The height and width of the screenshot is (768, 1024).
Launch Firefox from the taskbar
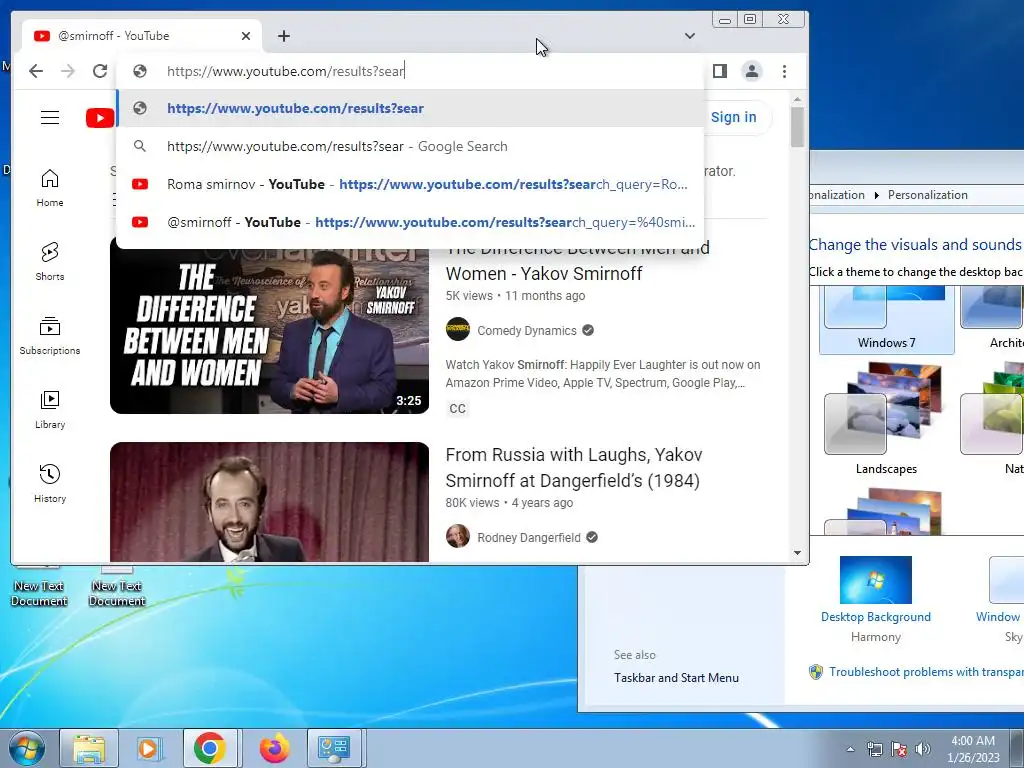pos(274,748)
